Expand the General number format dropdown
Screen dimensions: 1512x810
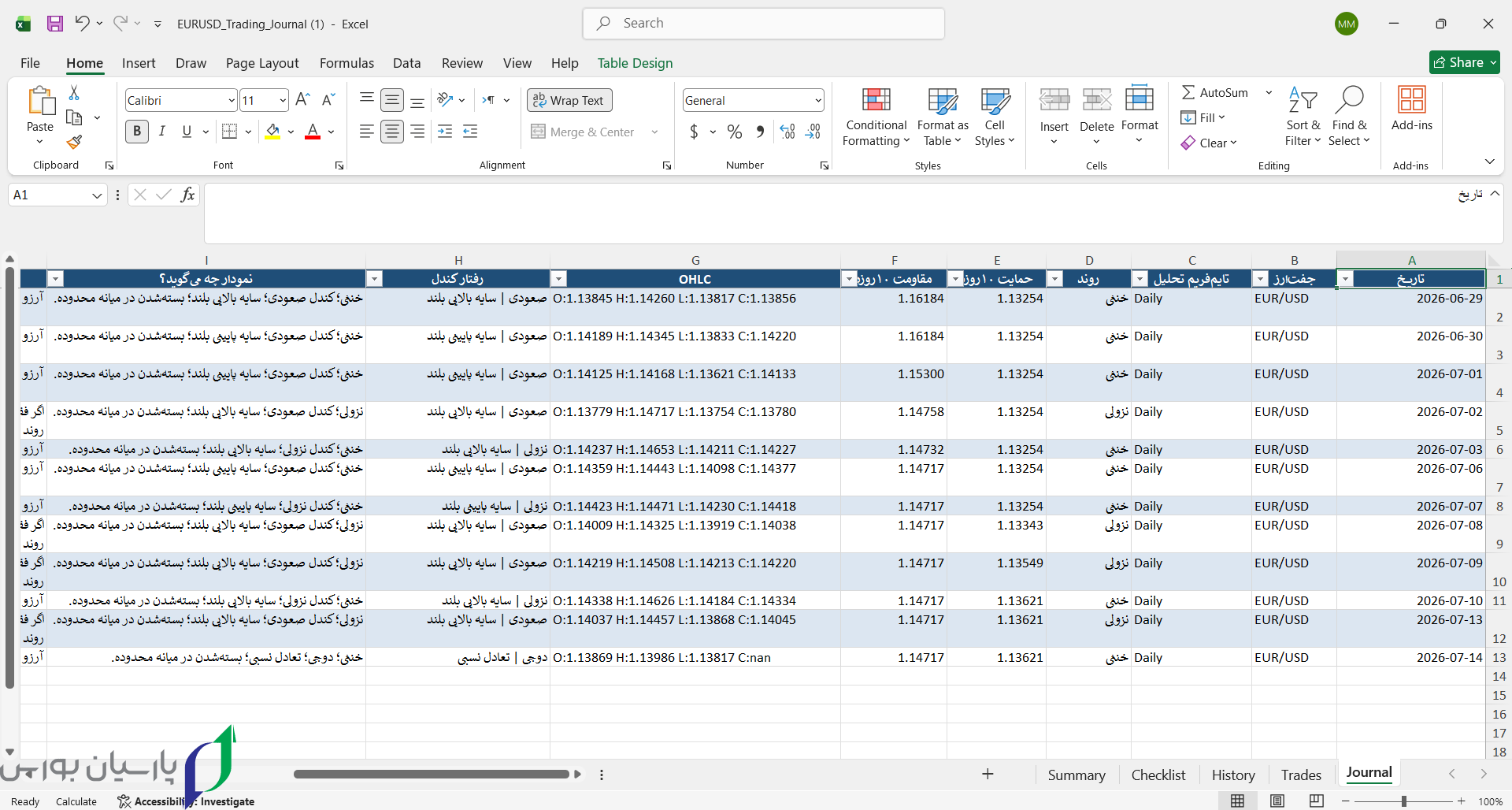pos(818,100)
